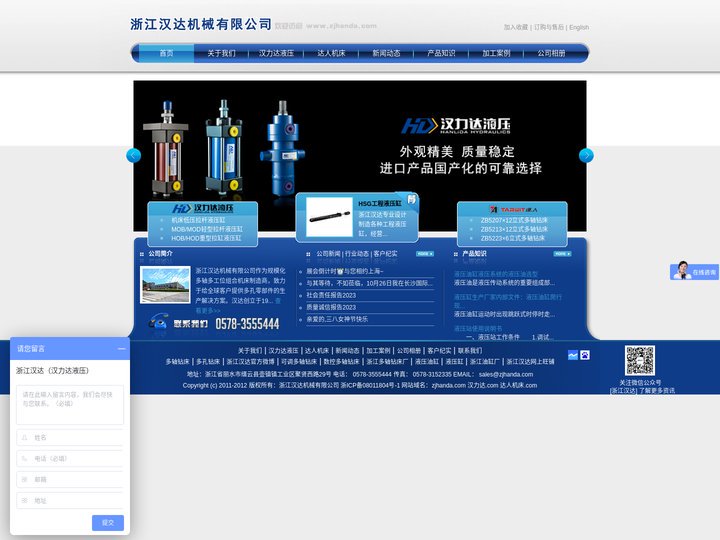Click the TARGIT 达人 logo in the right card

pyautogui.click(x=513, y=209)
